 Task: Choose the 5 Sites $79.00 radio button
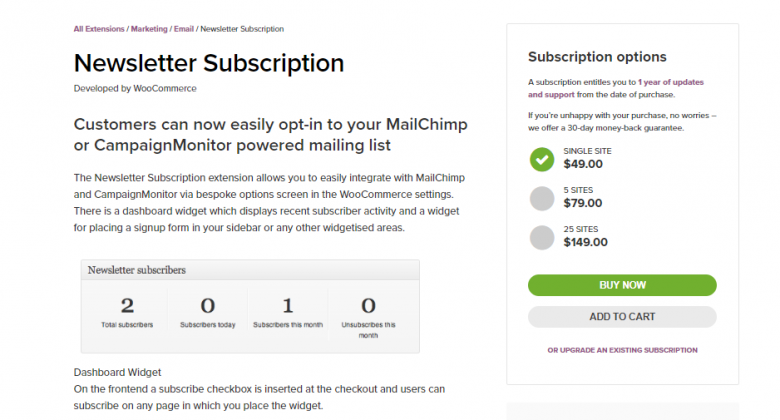pos(541,198)
